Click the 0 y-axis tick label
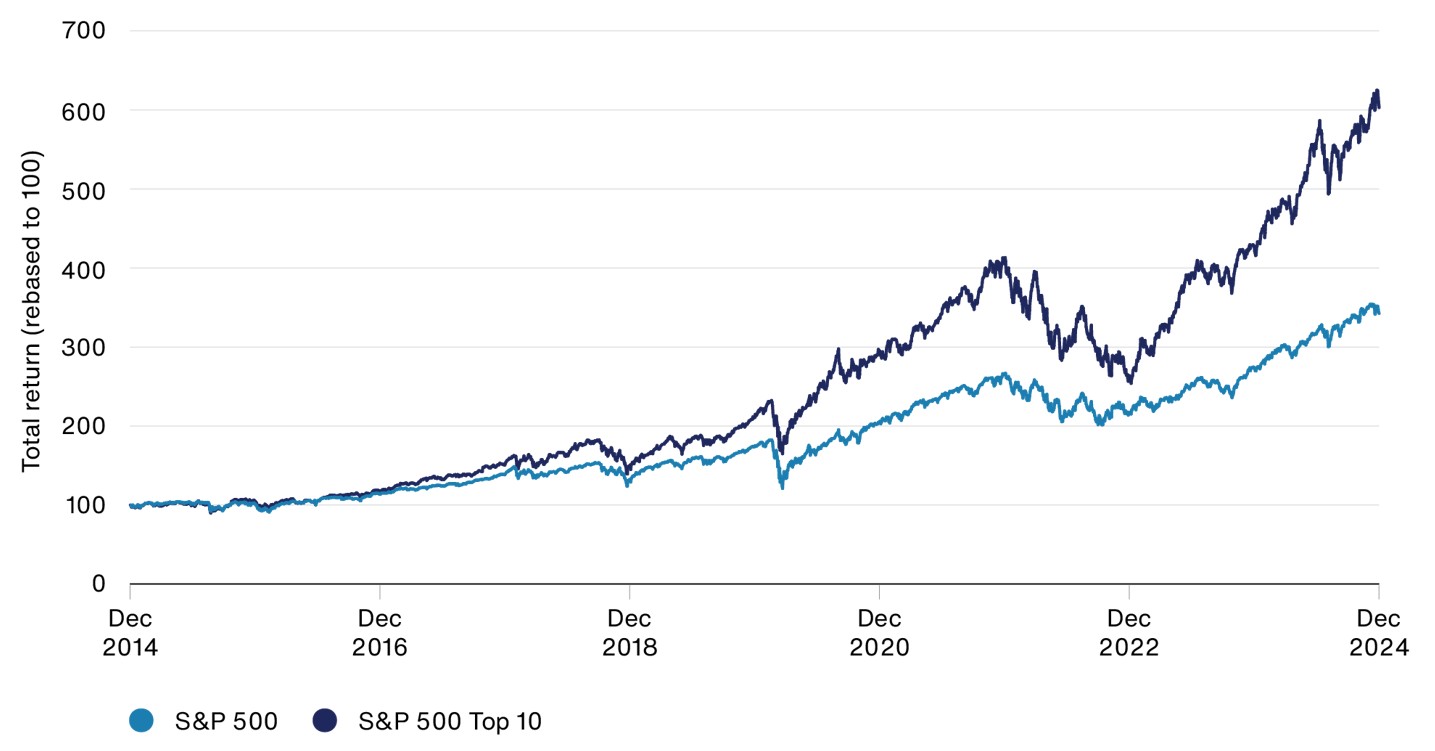This screenshot has height=751, width=1435. (x=99, y=583)
